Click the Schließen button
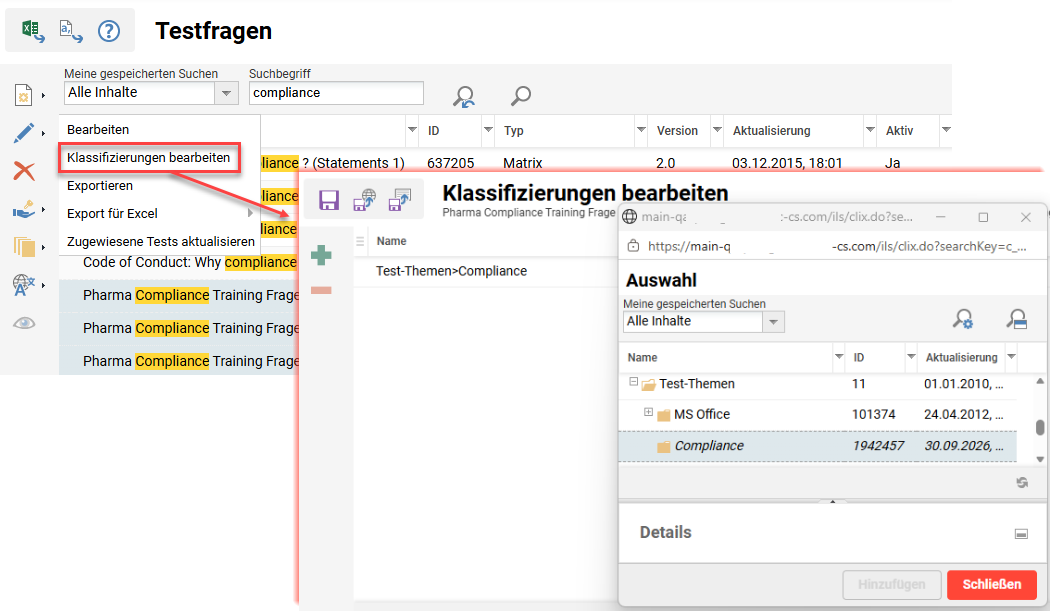 [992, 584]
